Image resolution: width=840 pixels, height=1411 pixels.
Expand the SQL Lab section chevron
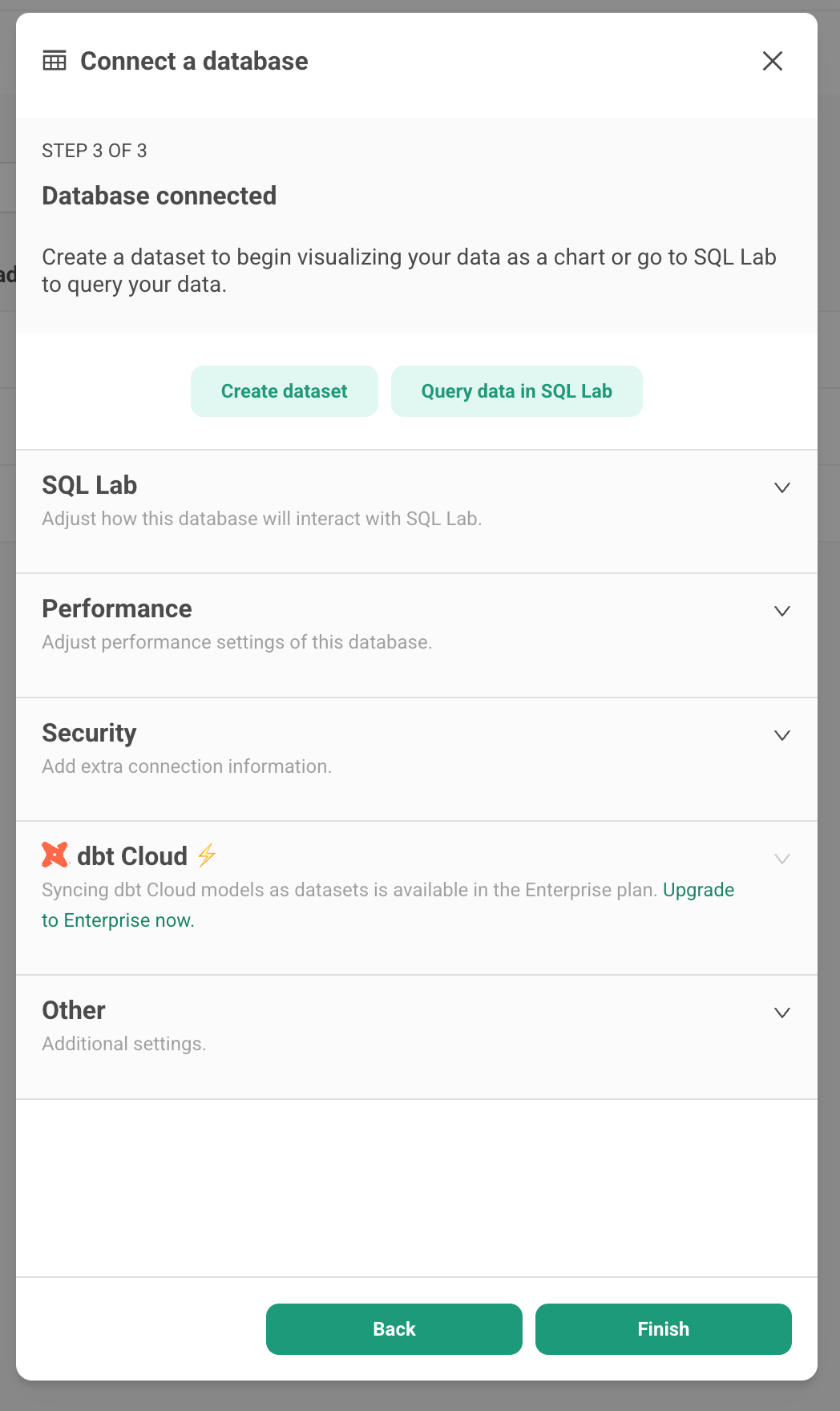(x=782, y=487)
